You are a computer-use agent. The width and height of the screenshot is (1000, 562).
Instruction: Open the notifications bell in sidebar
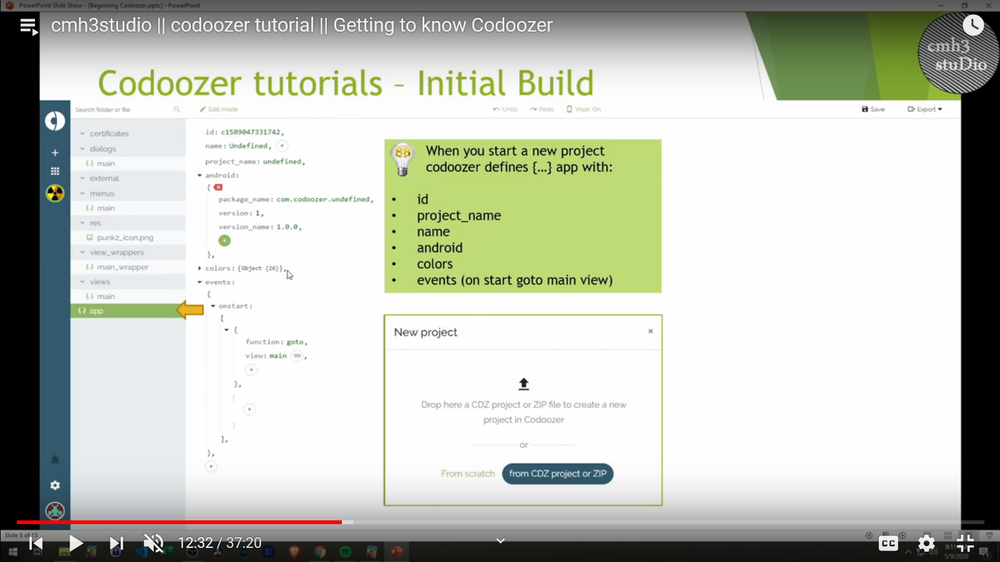(x=55, y=460)
